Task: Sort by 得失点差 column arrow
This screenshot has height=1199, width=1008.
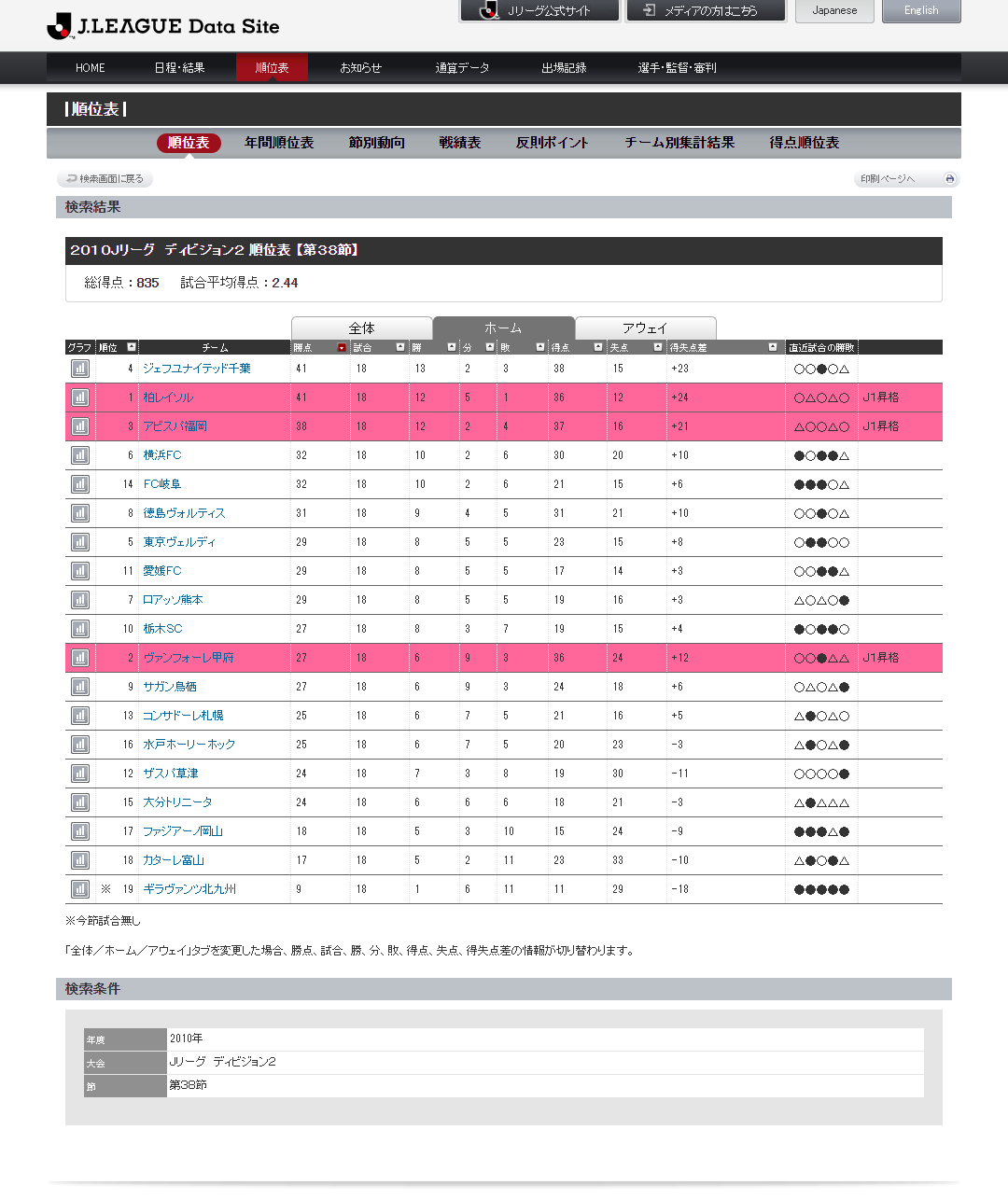Action: click(772, 347)
